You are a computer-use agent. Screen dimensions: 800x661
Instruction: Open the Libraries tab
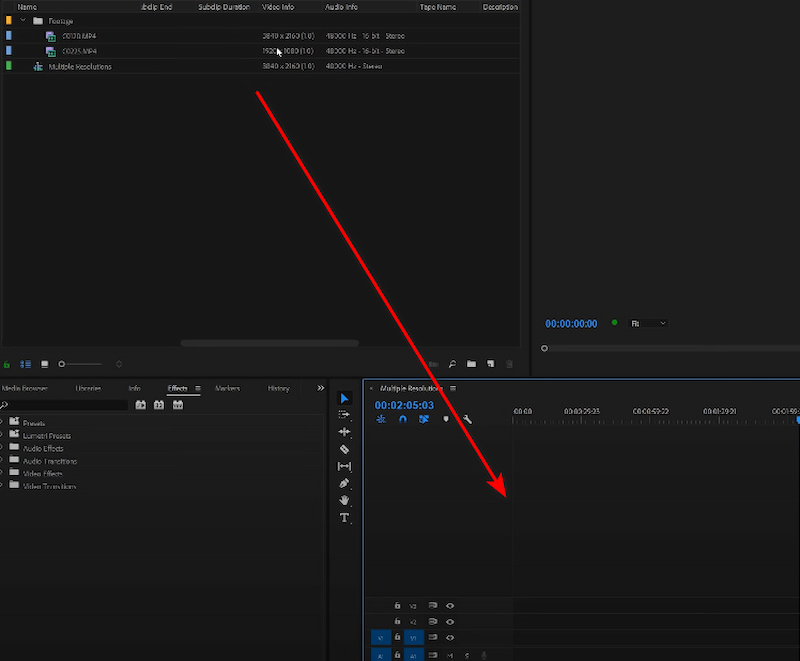coord(88,389)
